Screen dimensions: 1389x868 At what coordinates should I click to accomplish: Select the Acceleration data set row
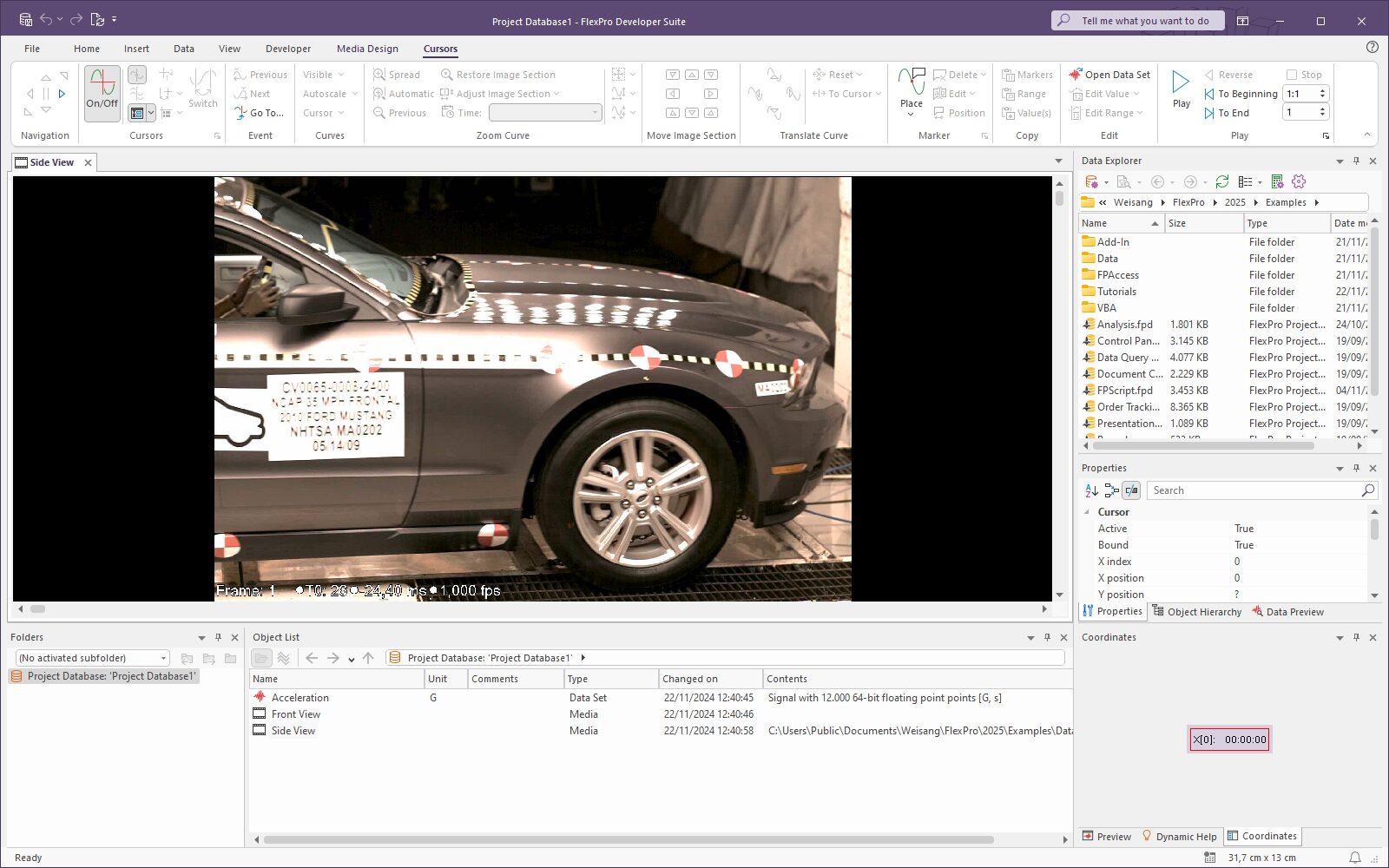tap(300, 698)
